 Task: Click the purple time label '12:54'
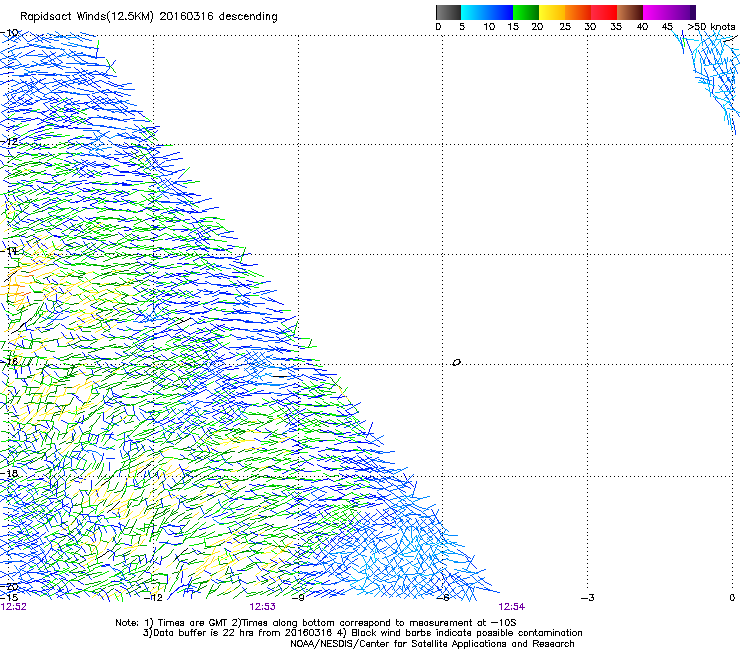coord(512,607)
